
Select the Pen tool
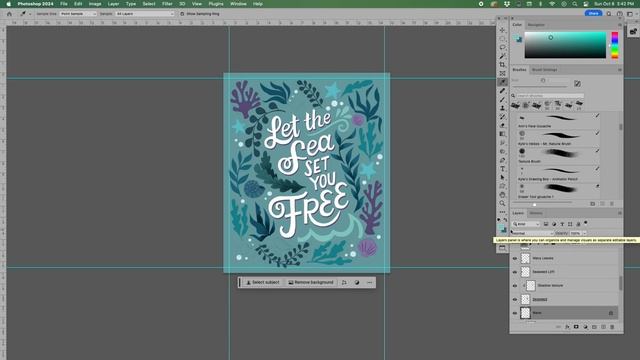tap(502, 160)
